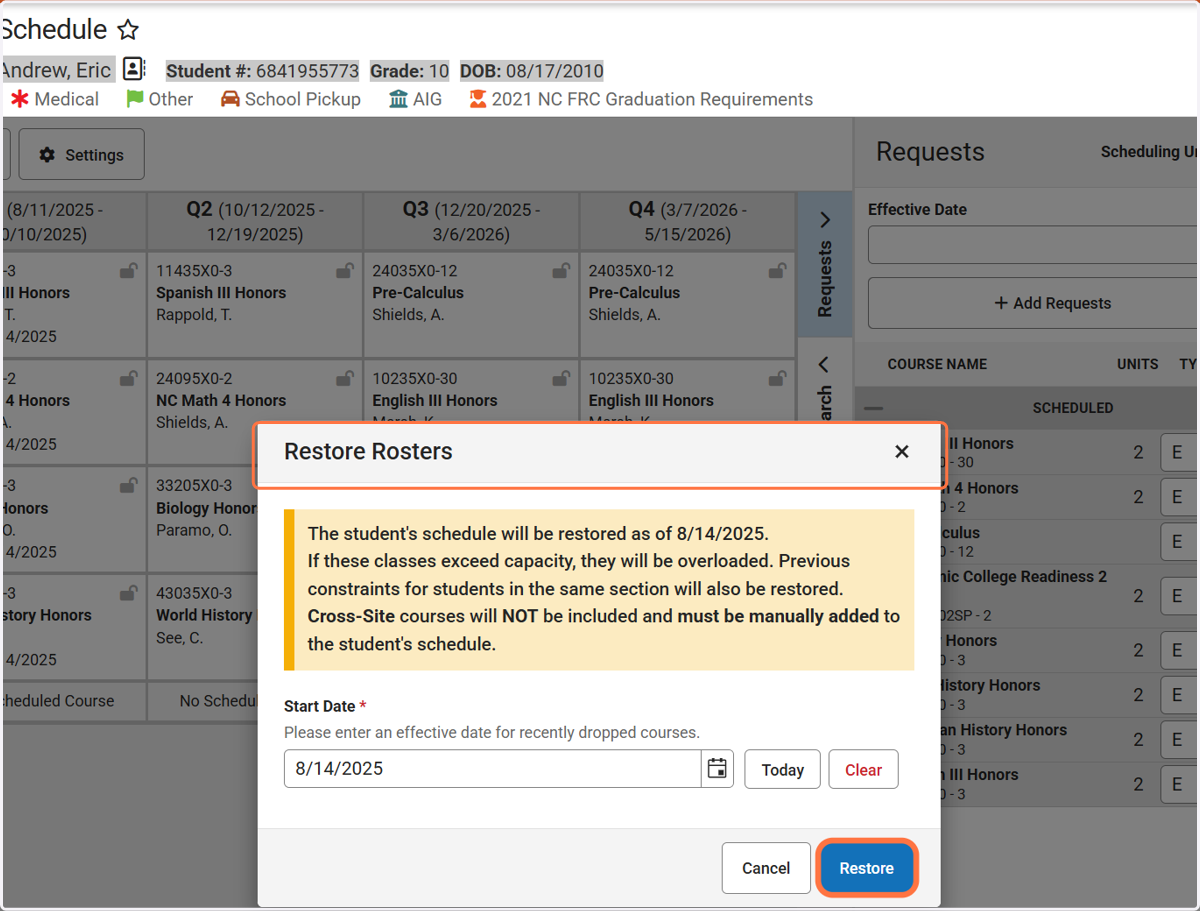Favorite the Schedule page with star icon
This screenshot has height=911, width=1200.
tap(128, 30)
